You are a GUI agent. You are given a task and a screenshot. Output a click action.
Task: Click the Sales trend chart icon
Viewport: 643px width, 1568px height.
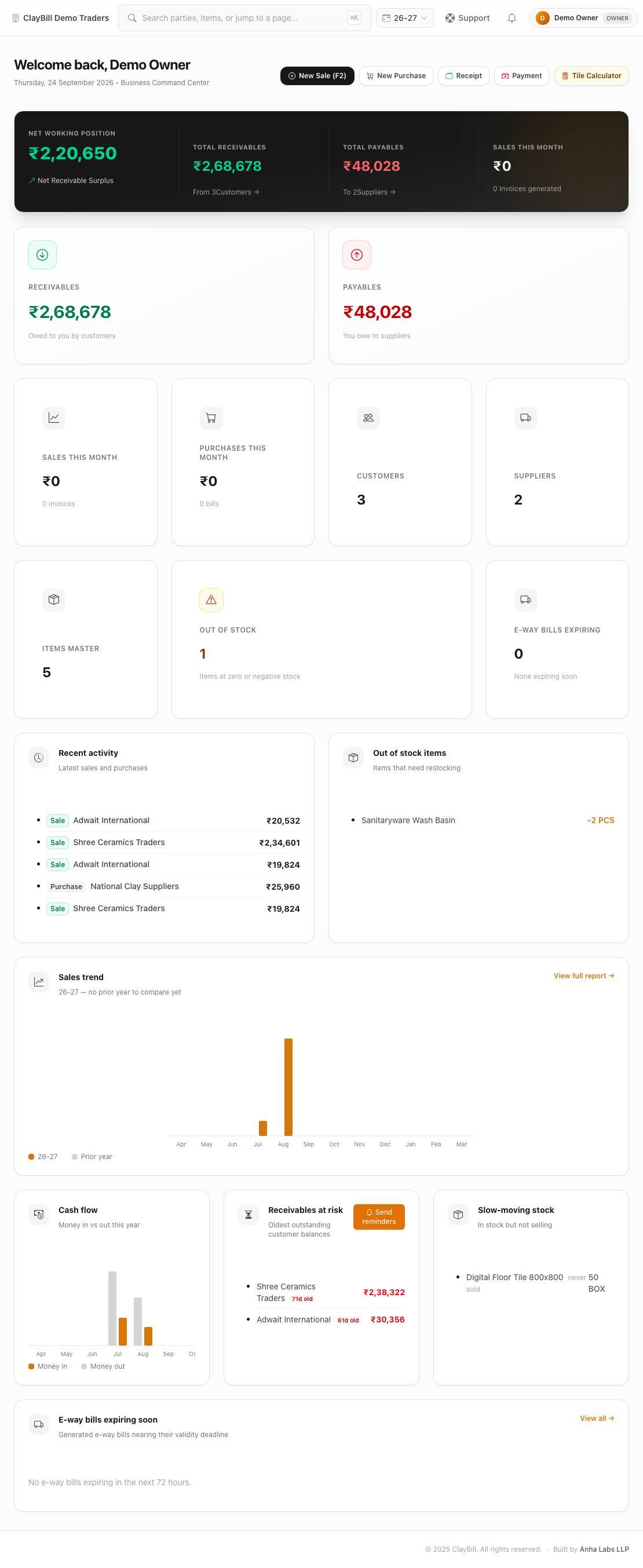coord(39,982)
